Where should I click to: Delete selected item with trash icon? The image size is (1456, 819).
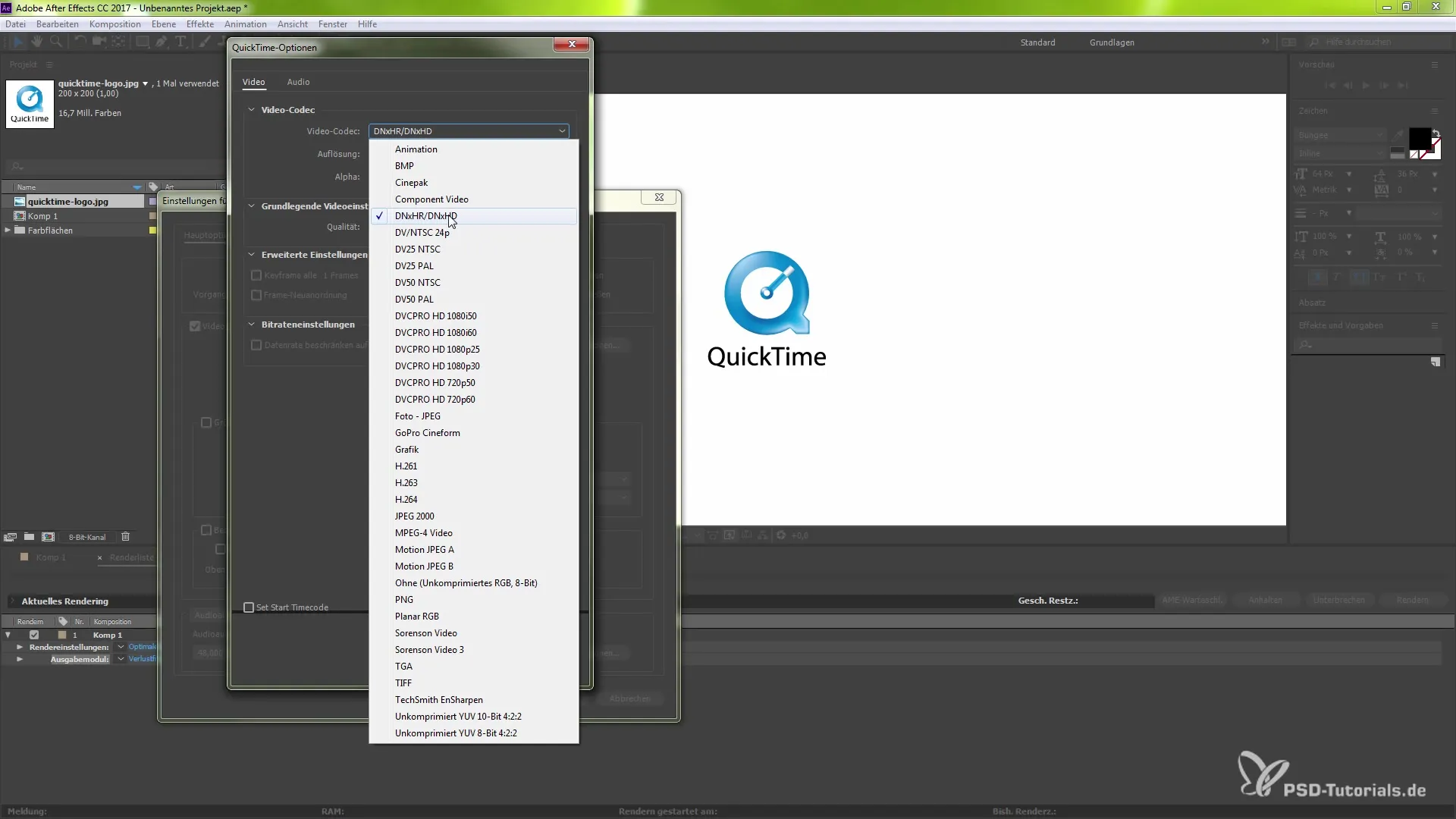126,537
